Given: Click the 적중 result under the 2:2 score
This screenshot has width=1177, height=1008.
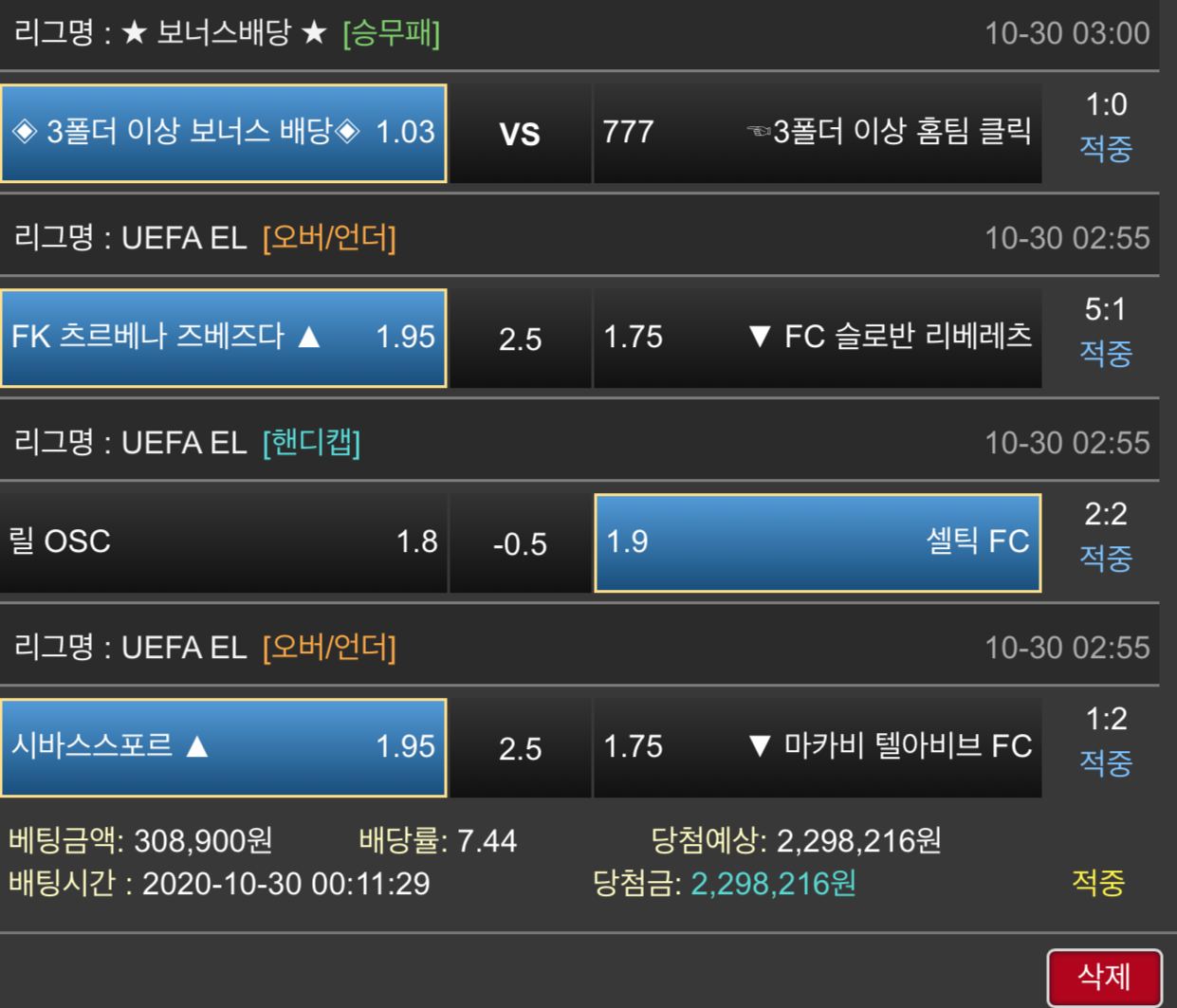Looking at the screenshot, I should (x=1105, y=558).
